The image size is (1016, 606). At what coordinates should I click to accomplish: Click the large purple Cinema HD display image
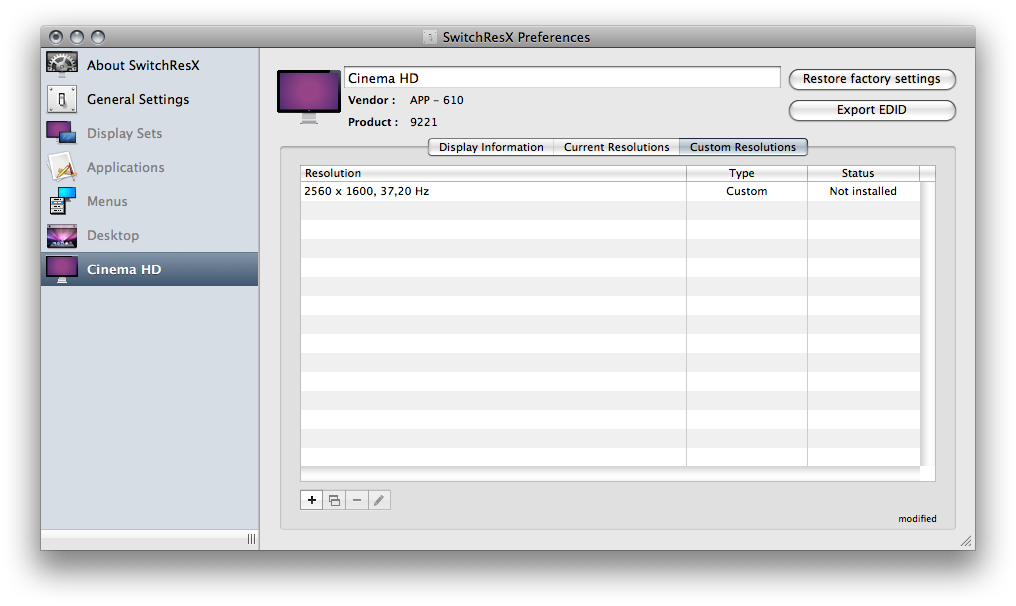click(x=309, y=97)
